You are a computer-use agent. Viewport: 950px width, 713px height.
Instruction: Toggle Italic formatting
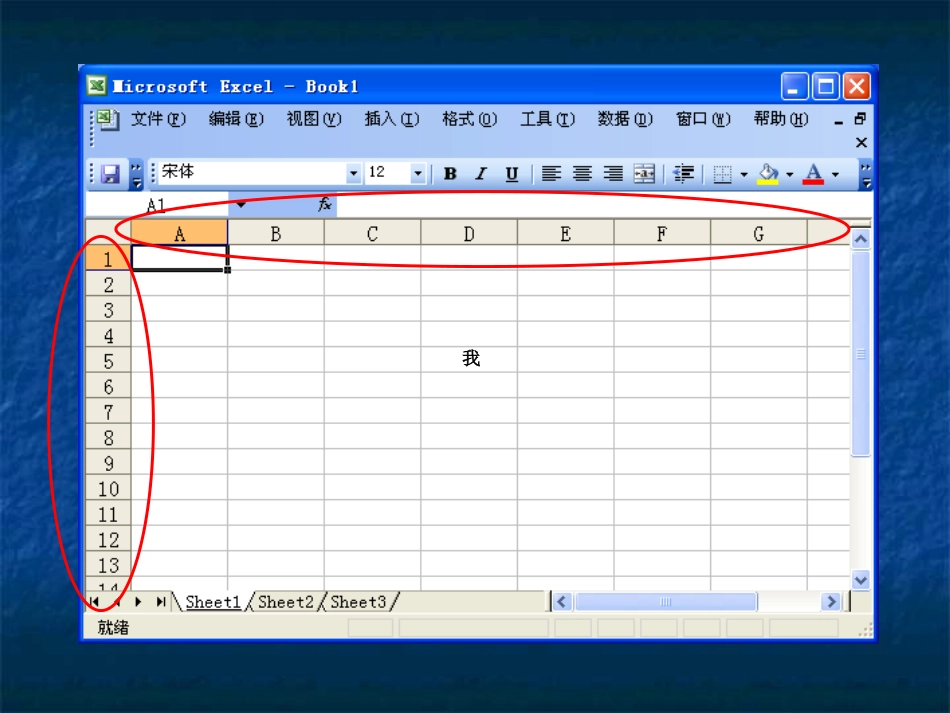click(481, 174)
